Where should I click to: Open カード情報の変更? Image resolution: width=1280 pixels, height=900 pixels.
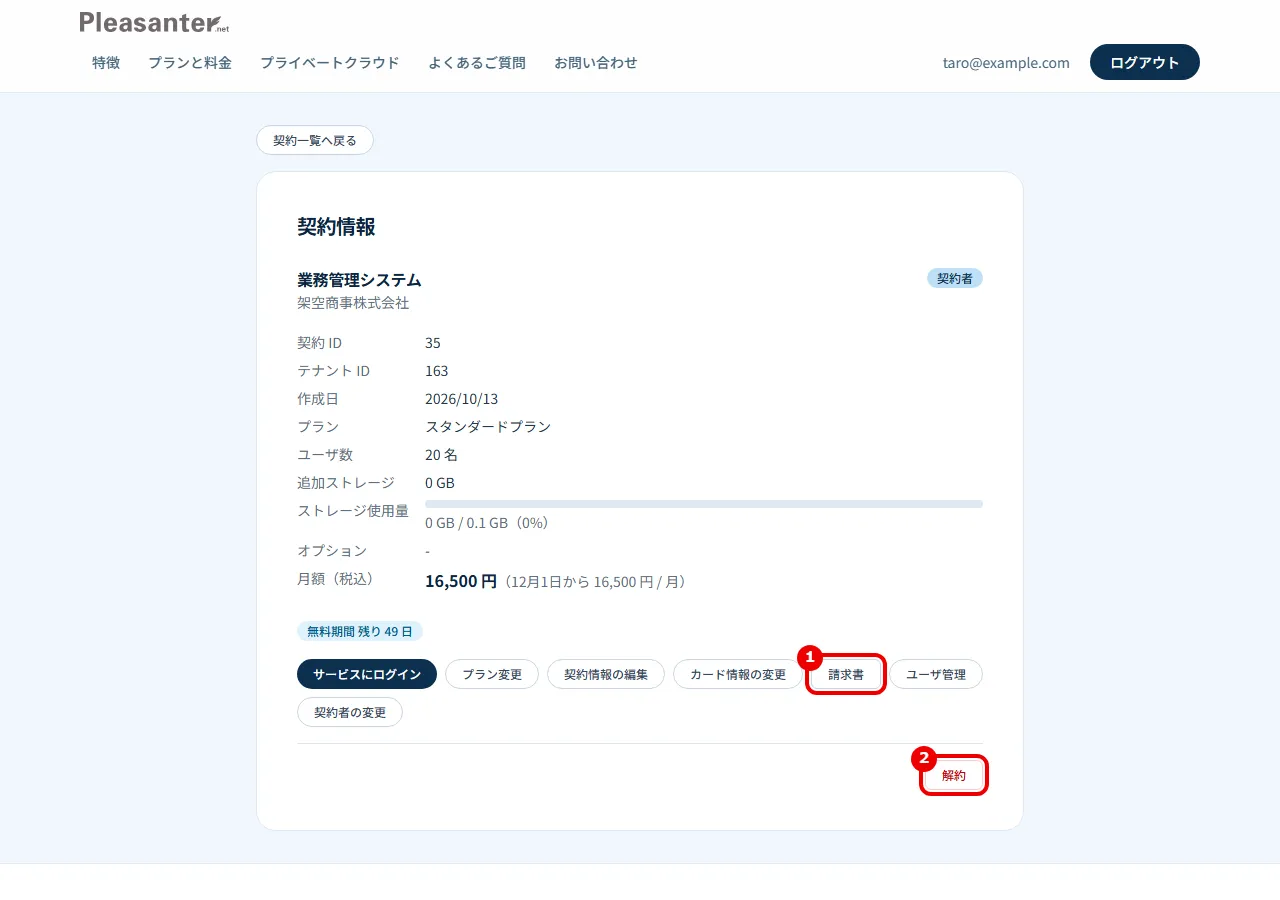(738, 674)
